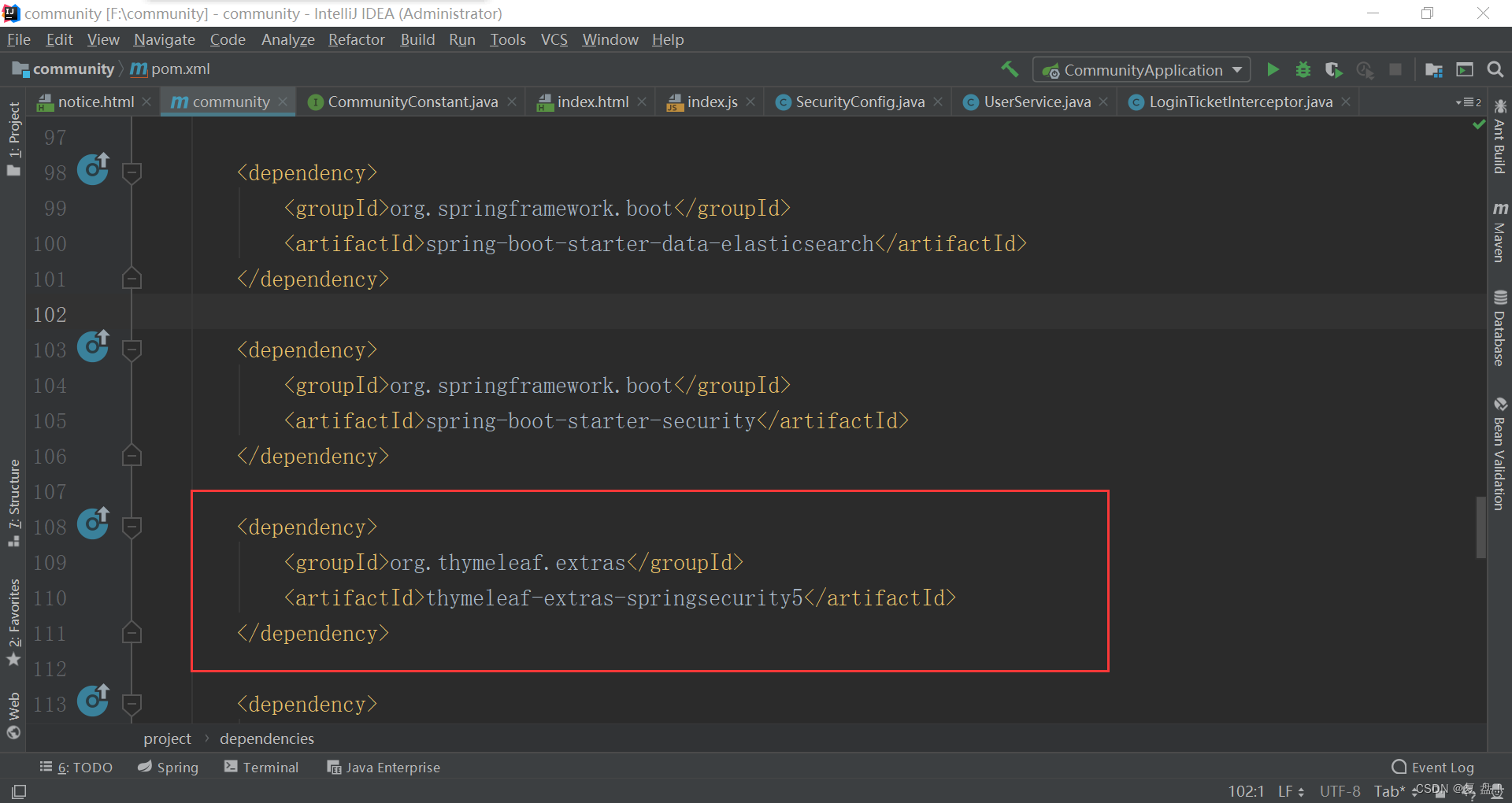This screenshot has height=803, width=1512.
Task: Click gutter override icon on line 108
Action: [x=93, y=523]
